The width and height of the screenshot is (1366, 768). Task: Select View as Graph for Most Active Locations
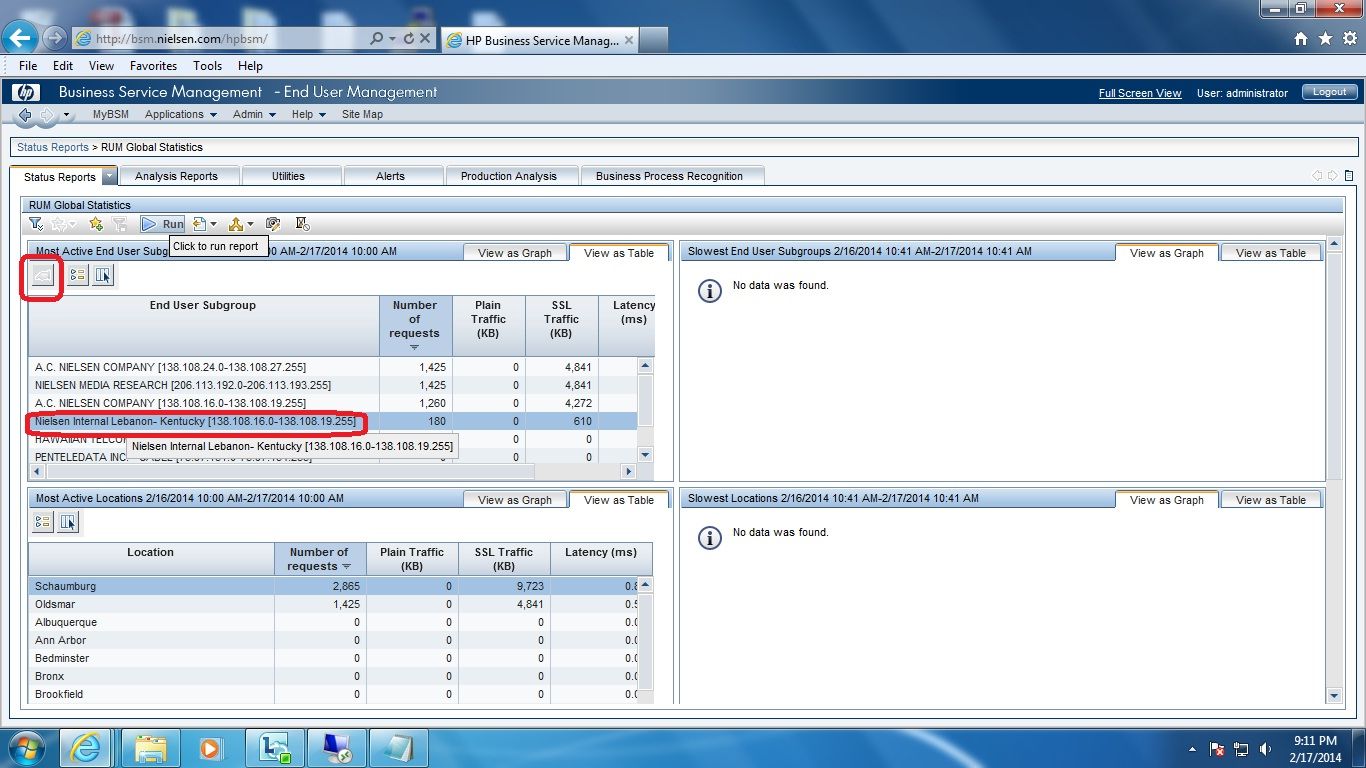tap(514, 500)
